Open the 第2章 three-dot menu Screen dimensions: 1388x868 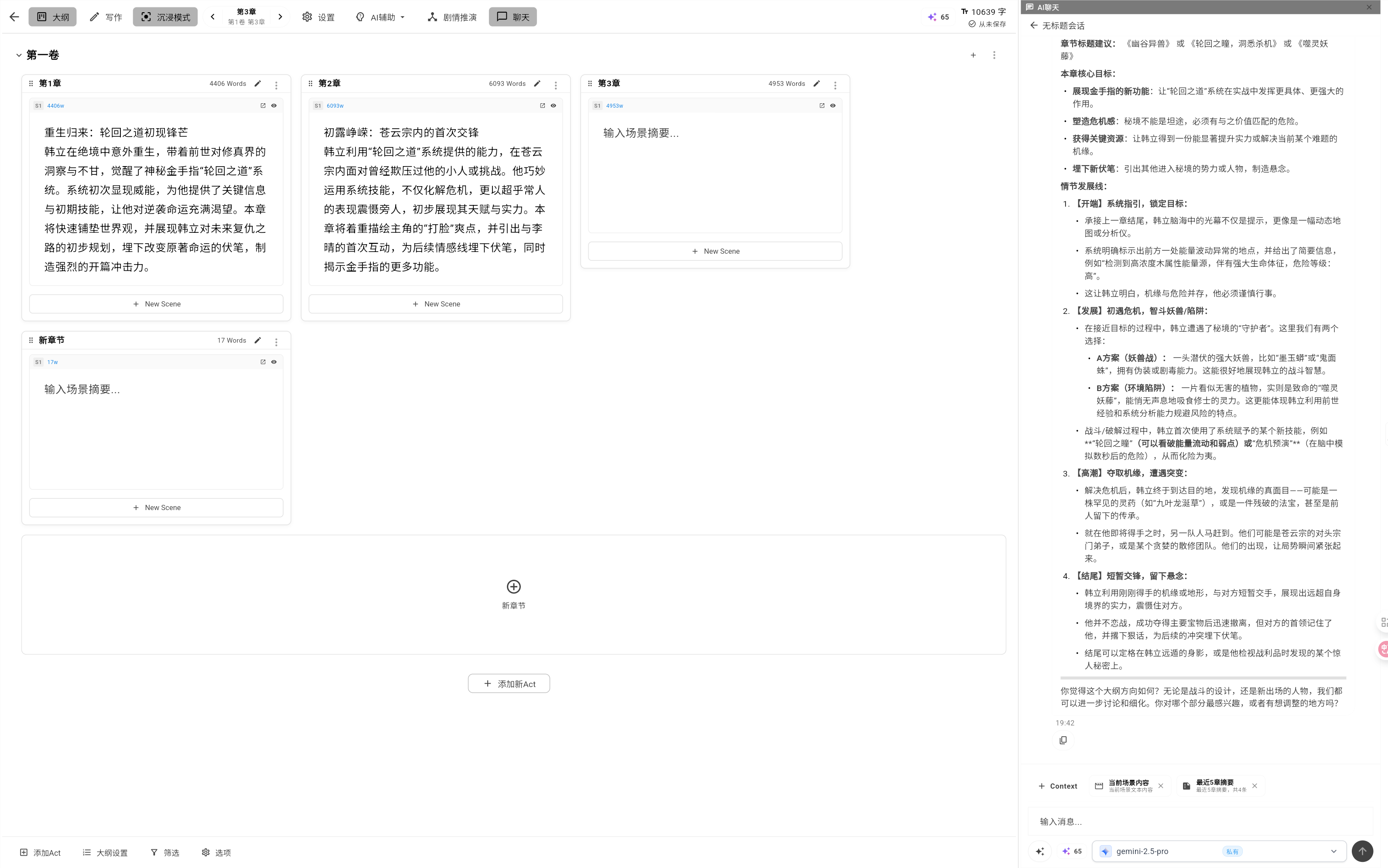(x=556, y=85)
